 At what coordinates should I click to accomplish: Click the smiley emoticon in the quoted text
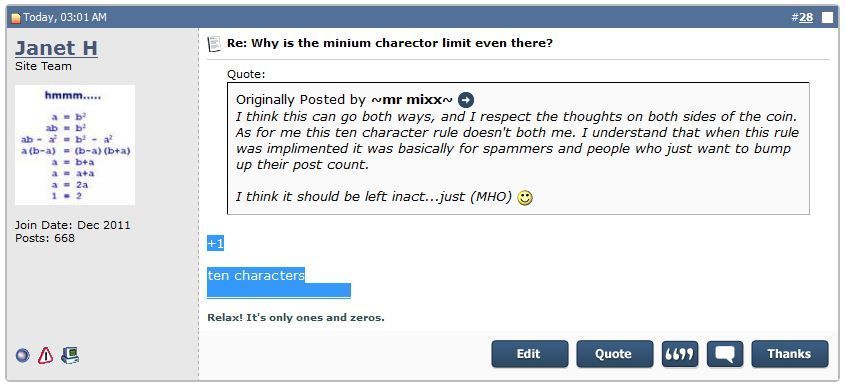[x=524, y=198]
